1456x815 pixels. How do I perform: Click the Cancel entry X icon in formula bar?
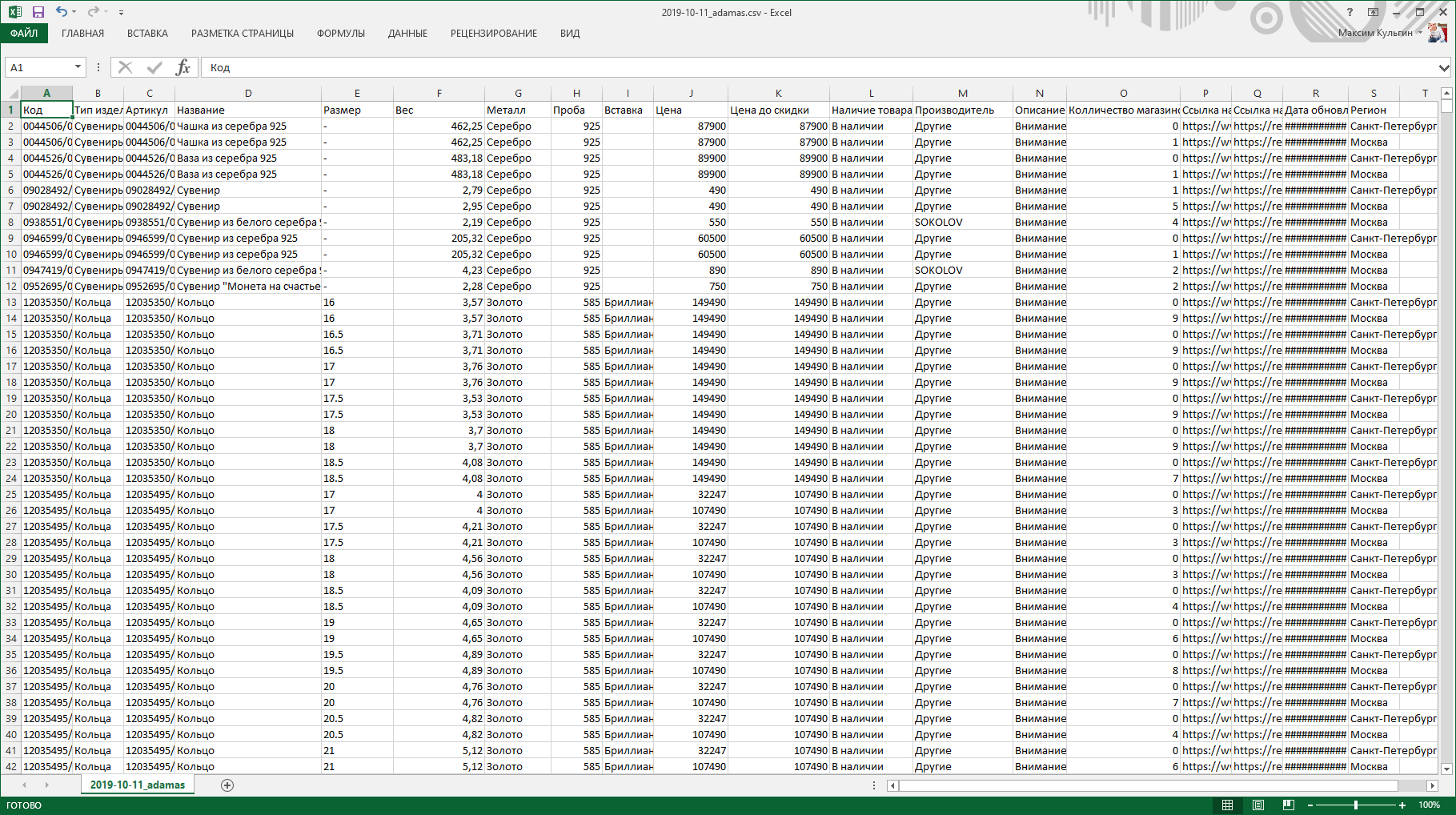126,67
